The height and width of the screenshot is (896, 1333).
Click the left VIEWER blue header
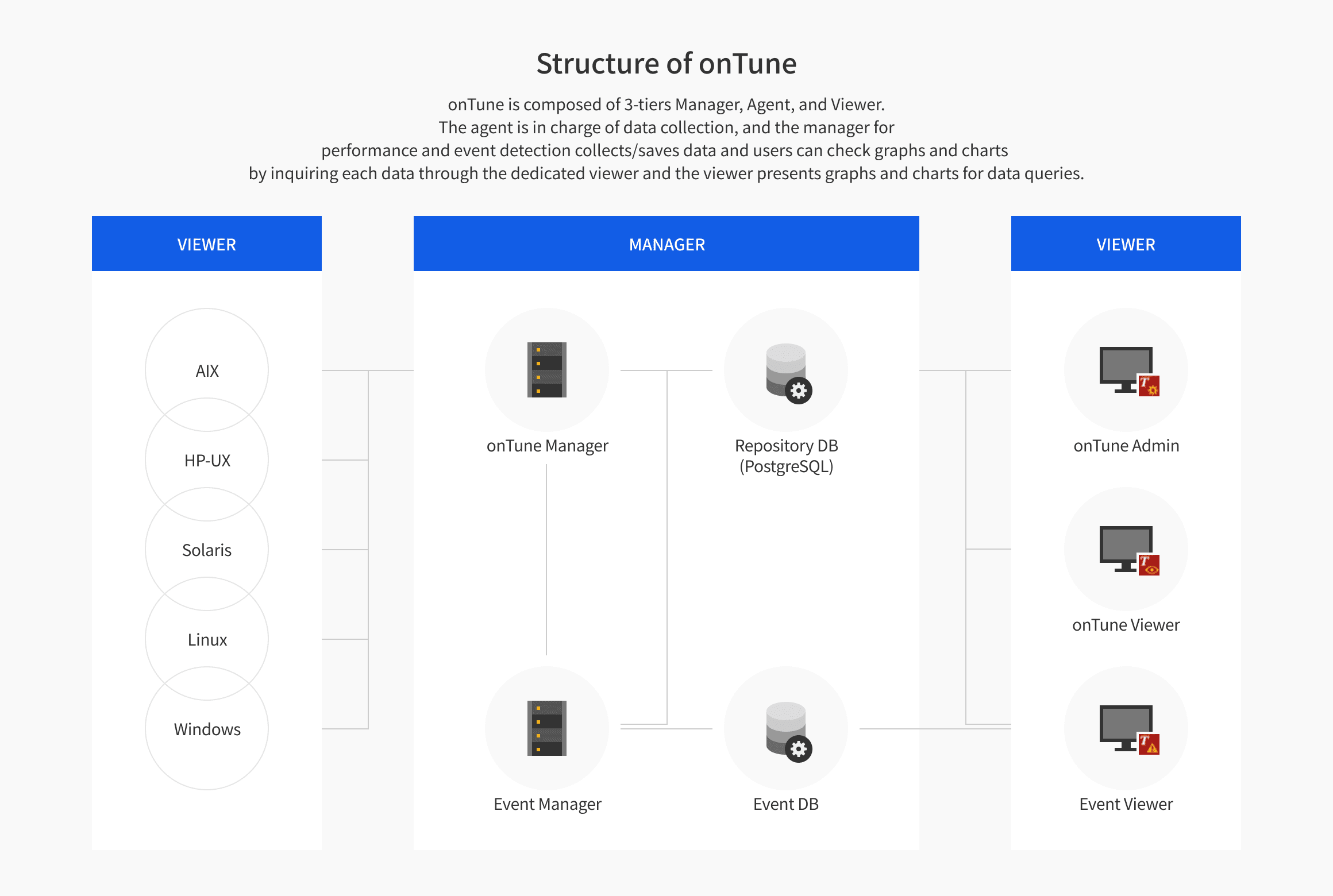(207, 244)
